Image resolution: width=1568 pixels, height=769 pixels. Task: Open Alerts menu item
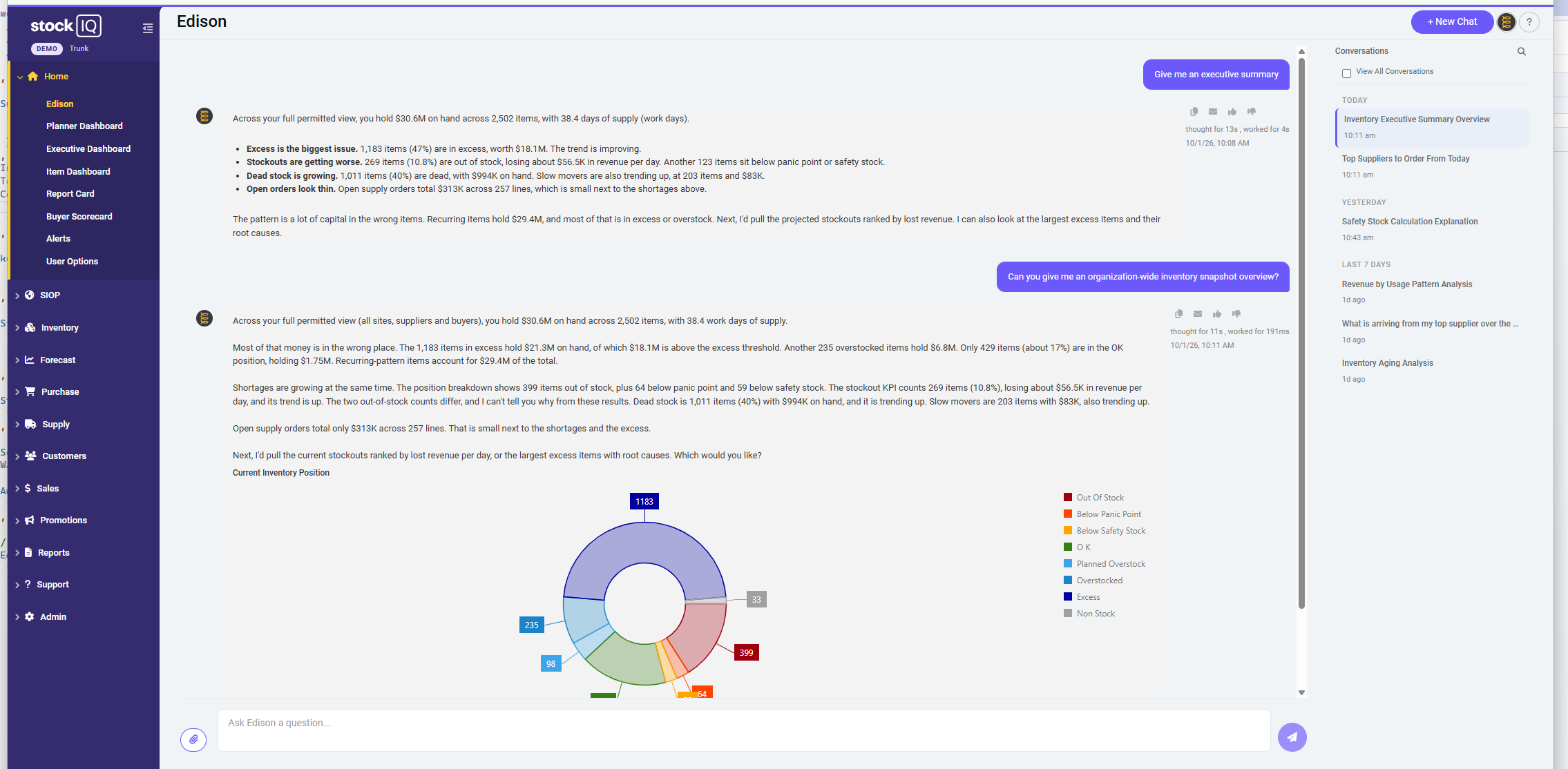click(58, 239)
